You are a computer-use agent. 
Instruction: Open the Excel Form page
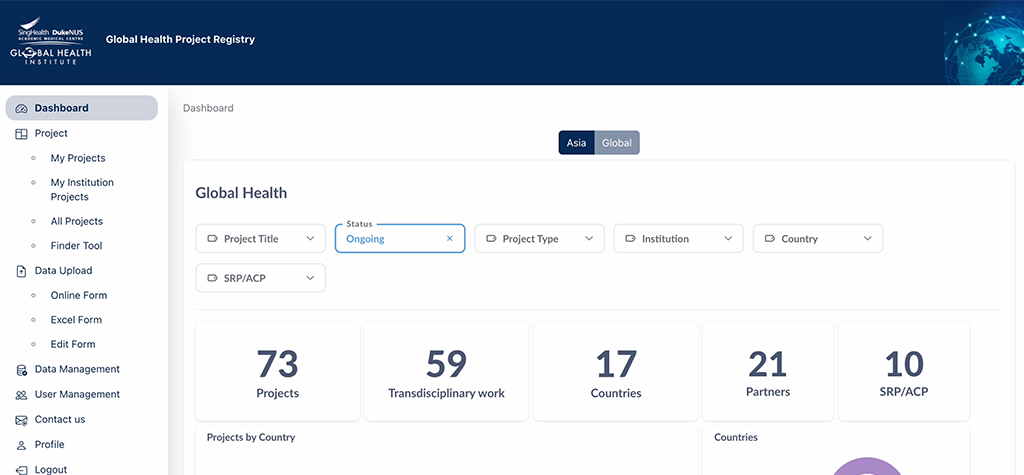click(76, 319)
